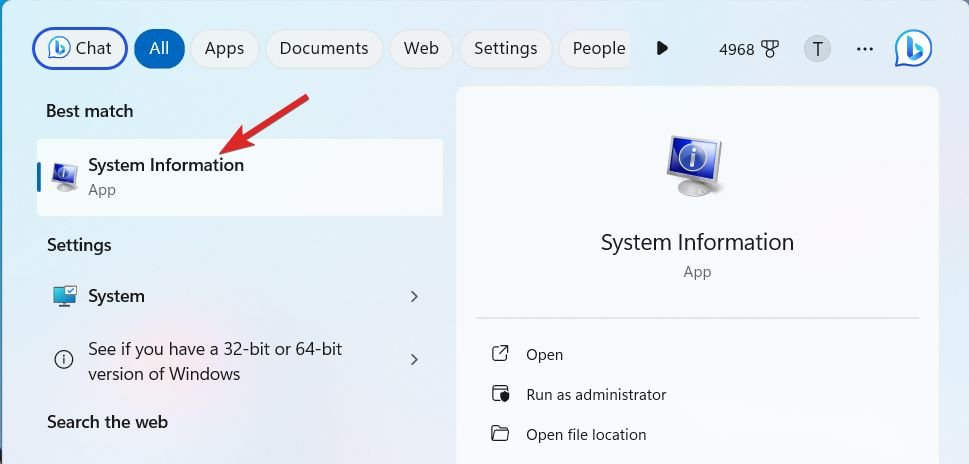Viewport: 969px width, 464px height.
Task: Switch to the Documents filter
Action: point(324,48)
